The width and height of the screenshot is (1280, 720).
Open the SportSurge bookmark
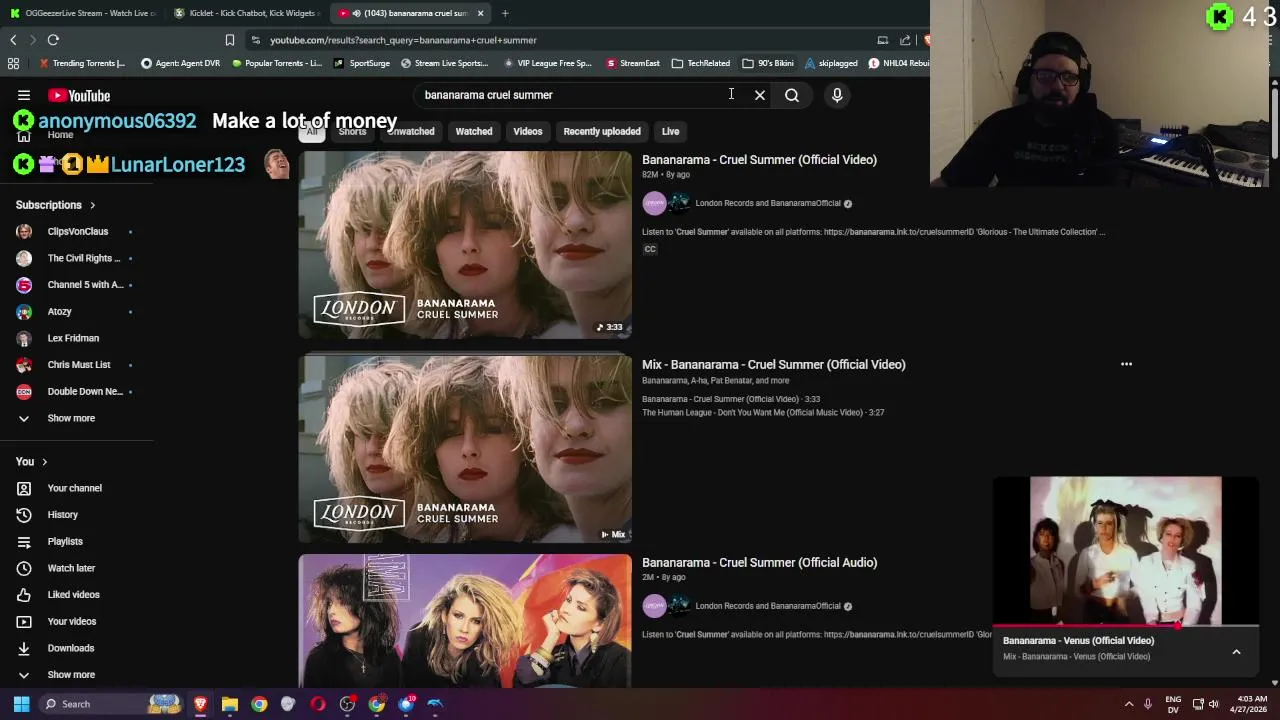362,63
